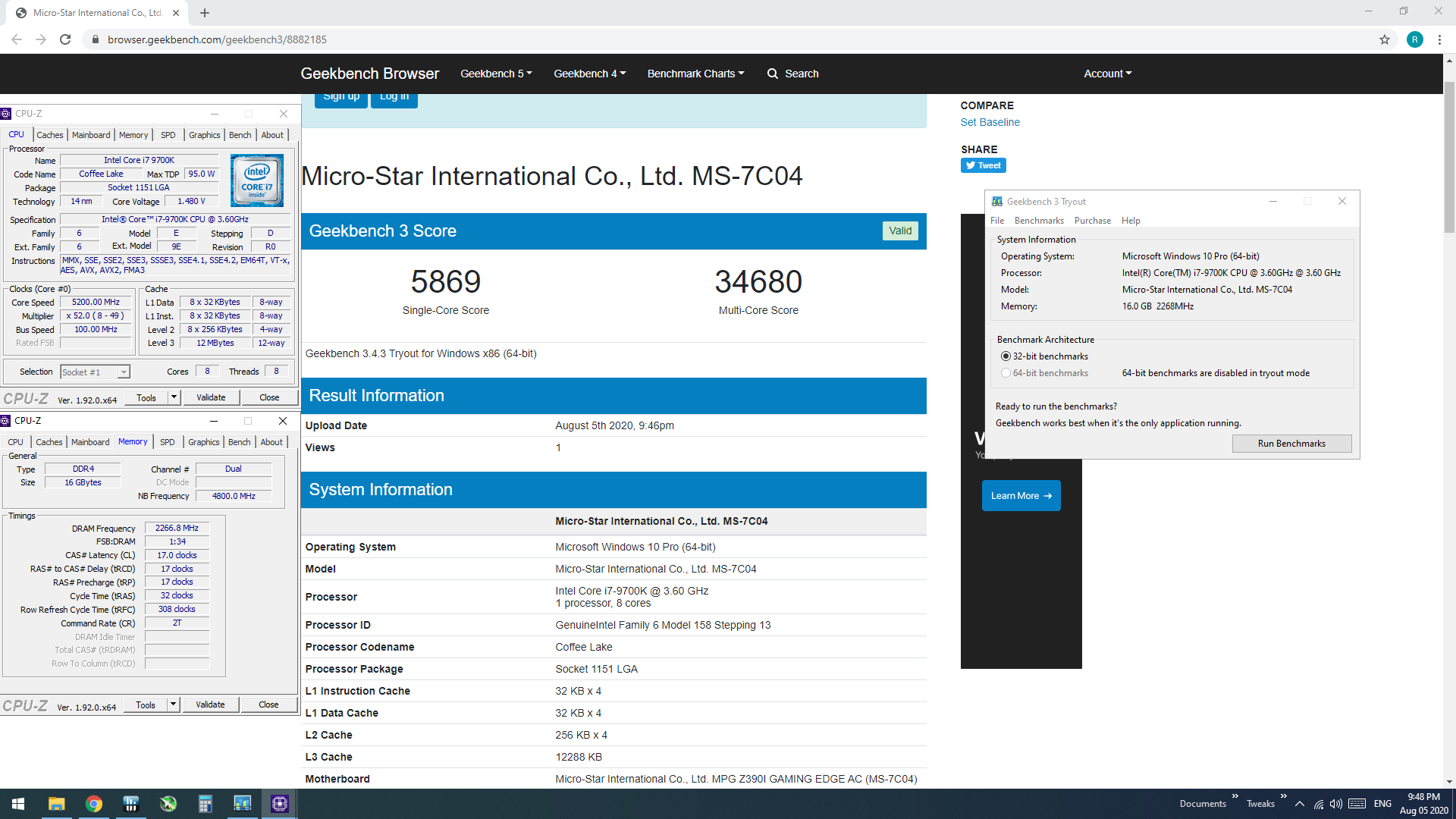Open the Bench tab in upper CPU-Z

[x=240, y=135]
